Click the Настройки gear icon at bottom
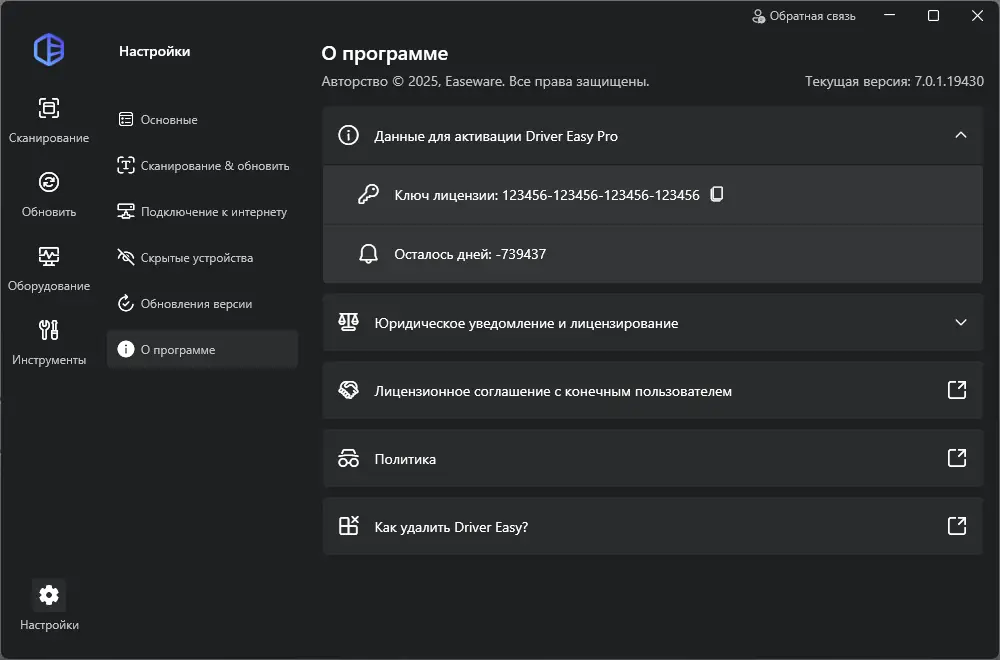Screen dimensions: 1000x660 pyautogui.click(x=48, y=594)
